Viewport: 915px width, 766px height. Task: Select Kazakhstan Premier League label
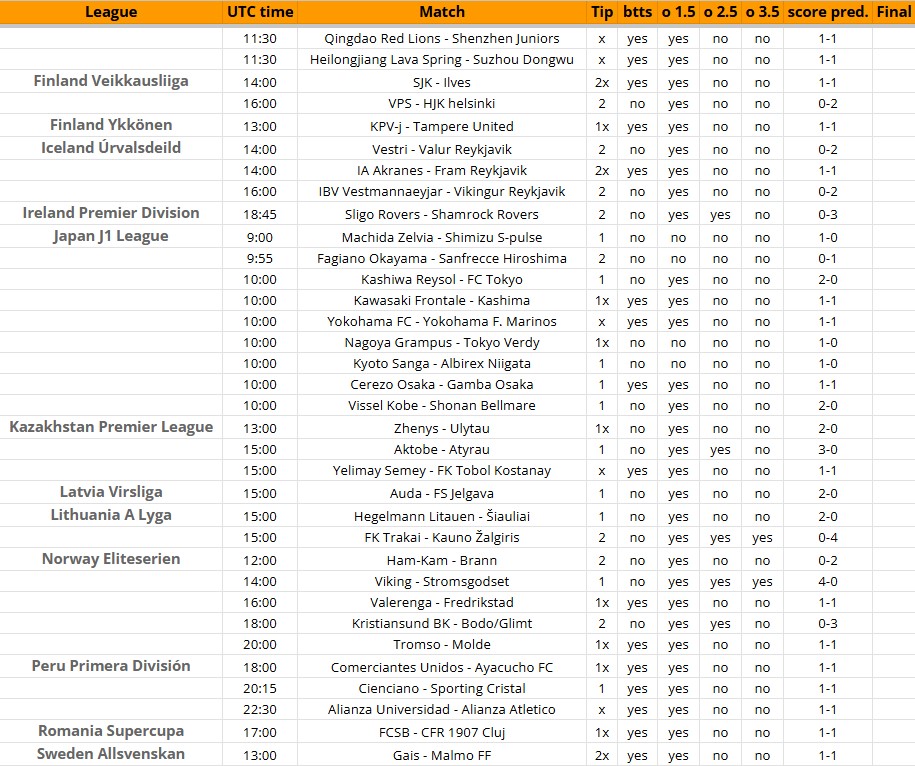[x=111, y=426]
